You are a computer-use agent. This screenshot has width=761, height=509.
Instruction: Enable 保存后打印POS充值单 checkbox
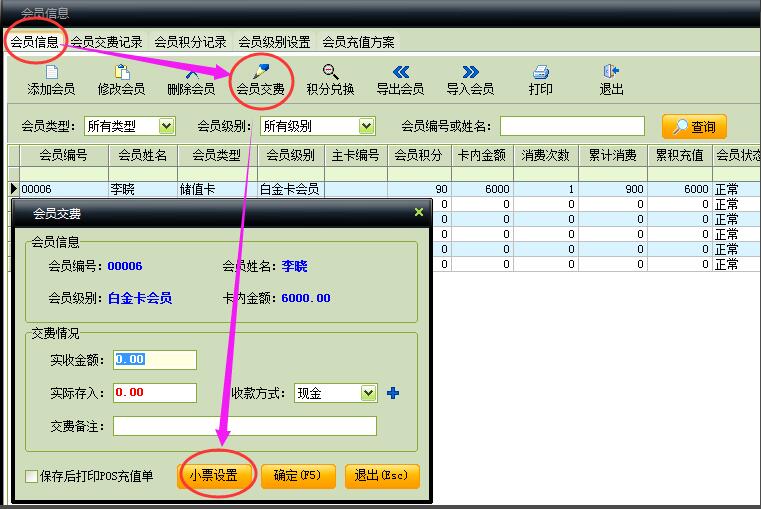pyautogui.click(x=31, y=476)
